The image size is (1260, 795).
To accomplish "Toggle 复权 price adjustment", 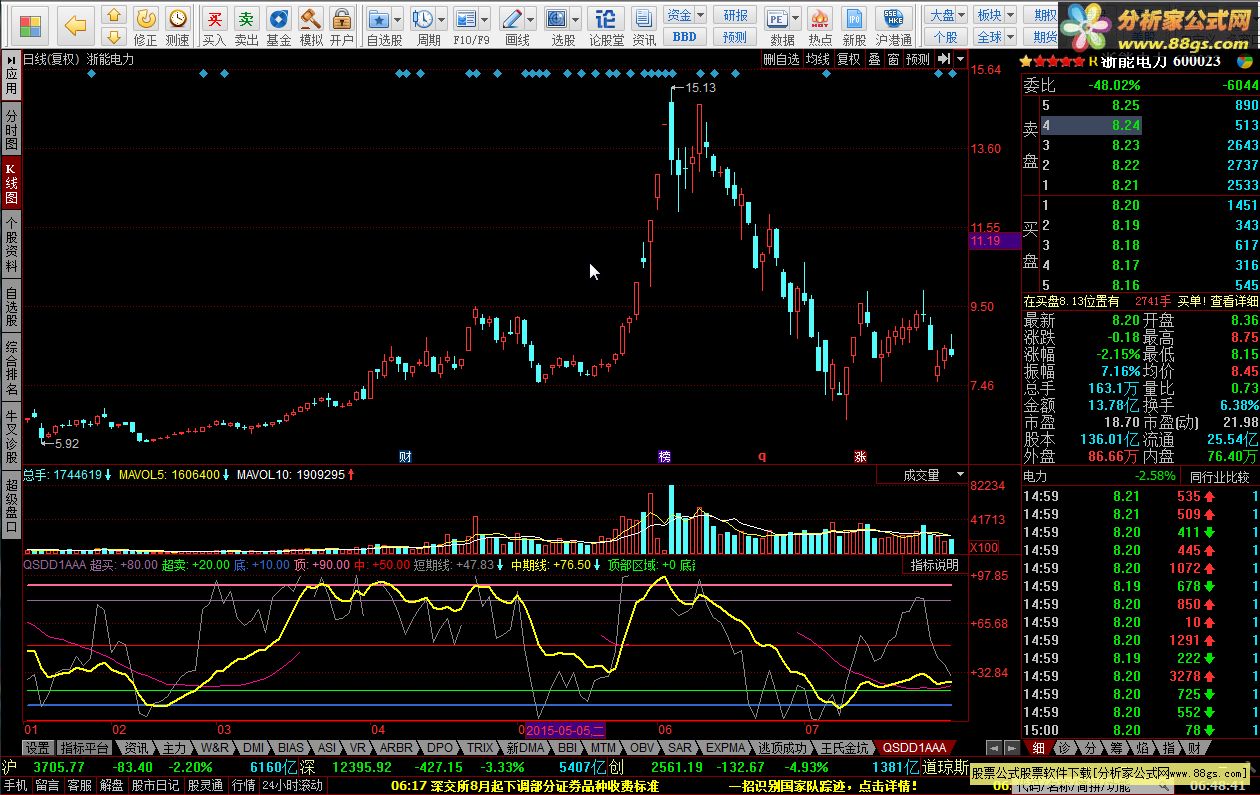I will (x=849, y=59).
